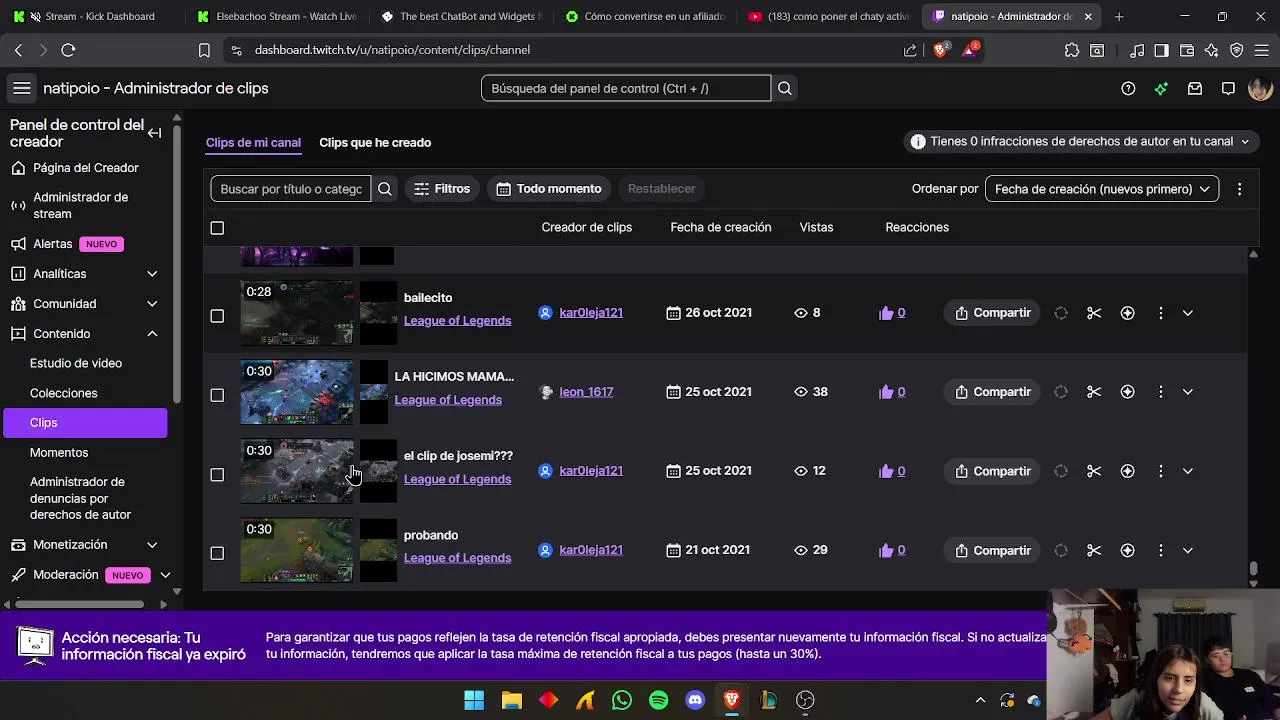Click plus-circle icon for el clip de josemi

click(x=1127, y=471)
